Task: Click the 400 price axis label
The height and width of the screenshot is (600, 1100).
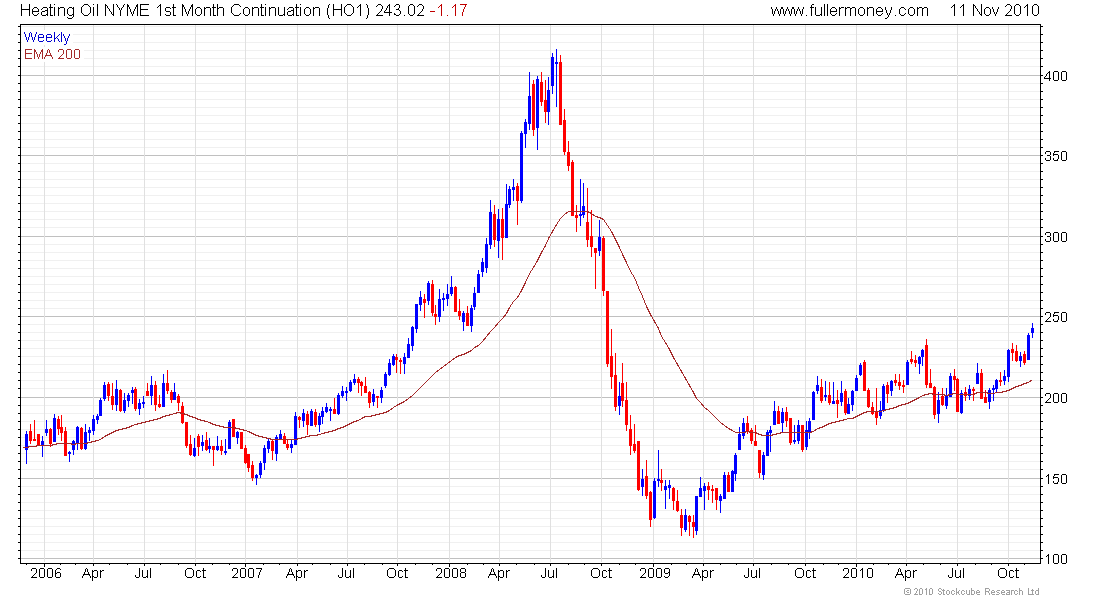Action: click(x=1055, y=76)
